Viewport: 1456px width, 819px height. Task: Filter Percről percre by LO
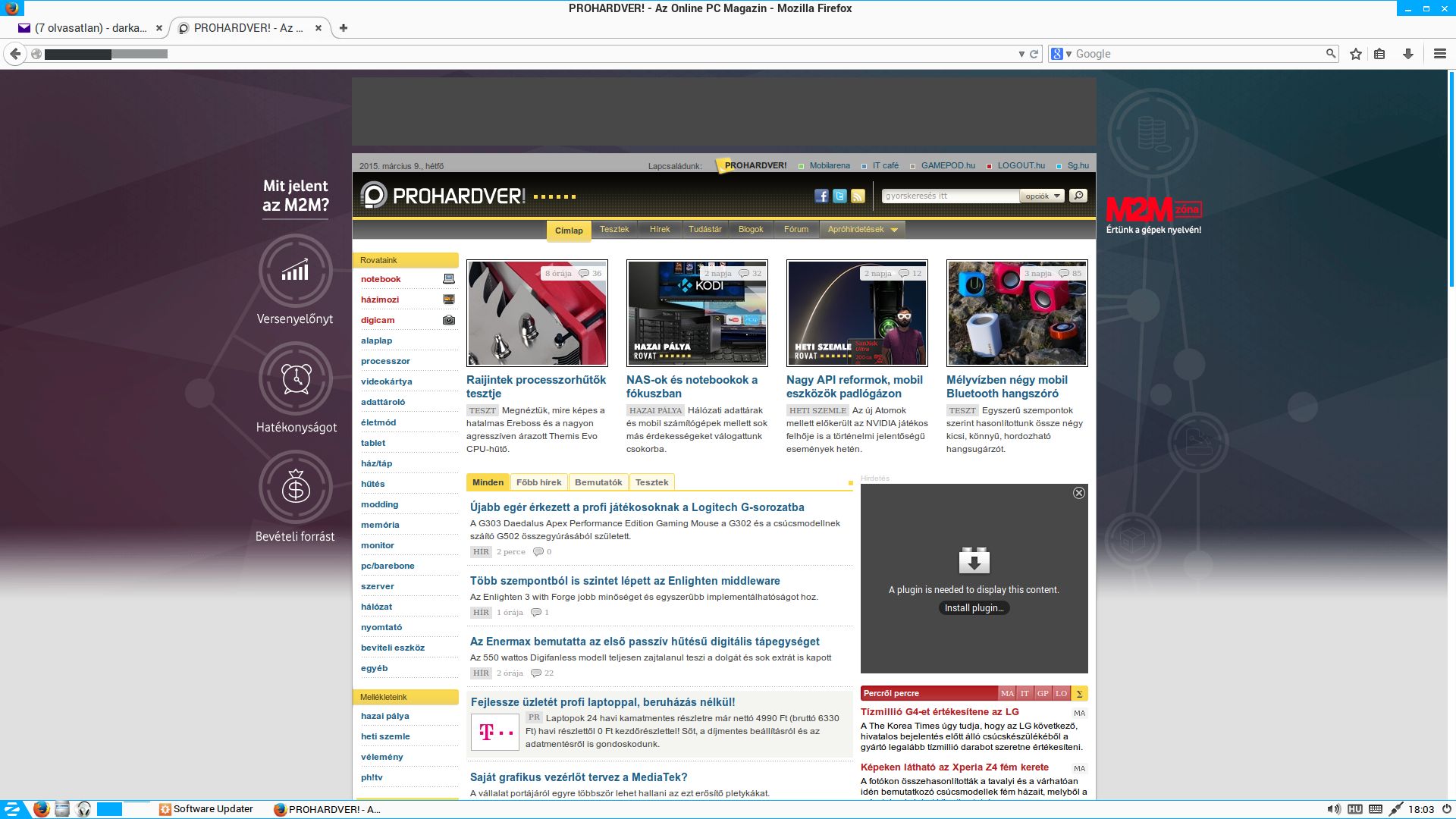pos(1061,693)
